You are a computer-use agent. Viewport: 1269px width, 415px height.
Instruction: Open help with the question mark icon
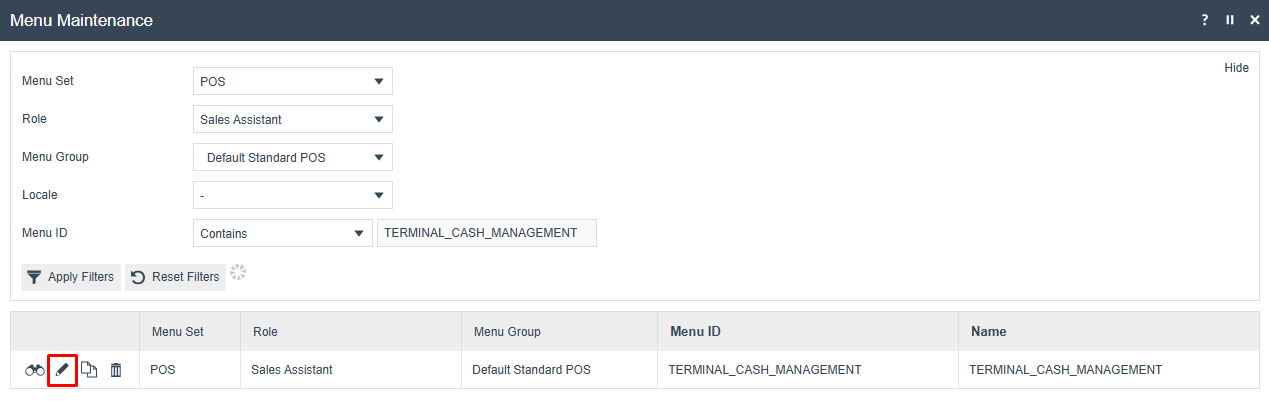point(1205,20)
